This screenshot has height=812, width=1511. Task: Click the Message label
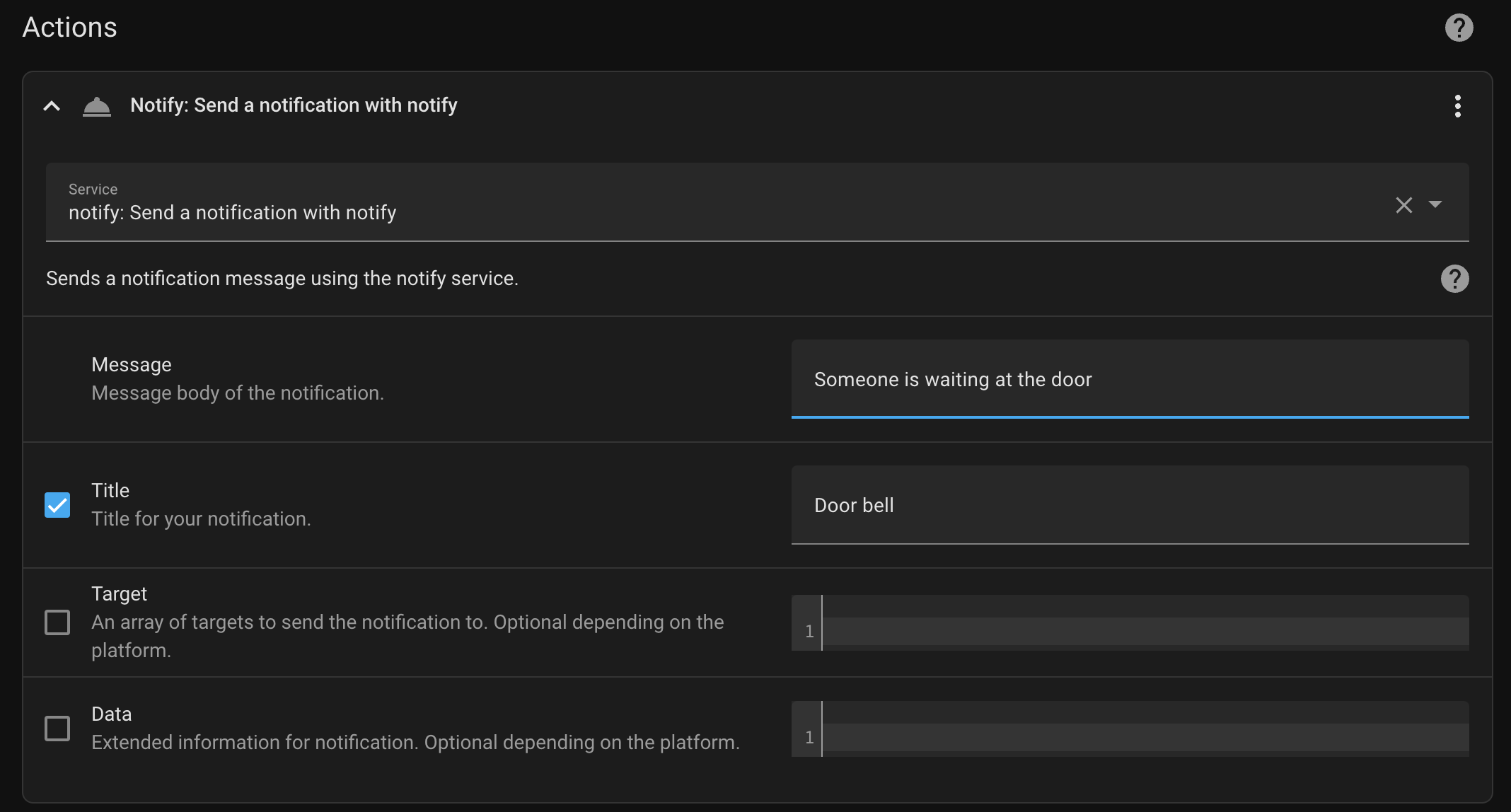pos(132,364)
